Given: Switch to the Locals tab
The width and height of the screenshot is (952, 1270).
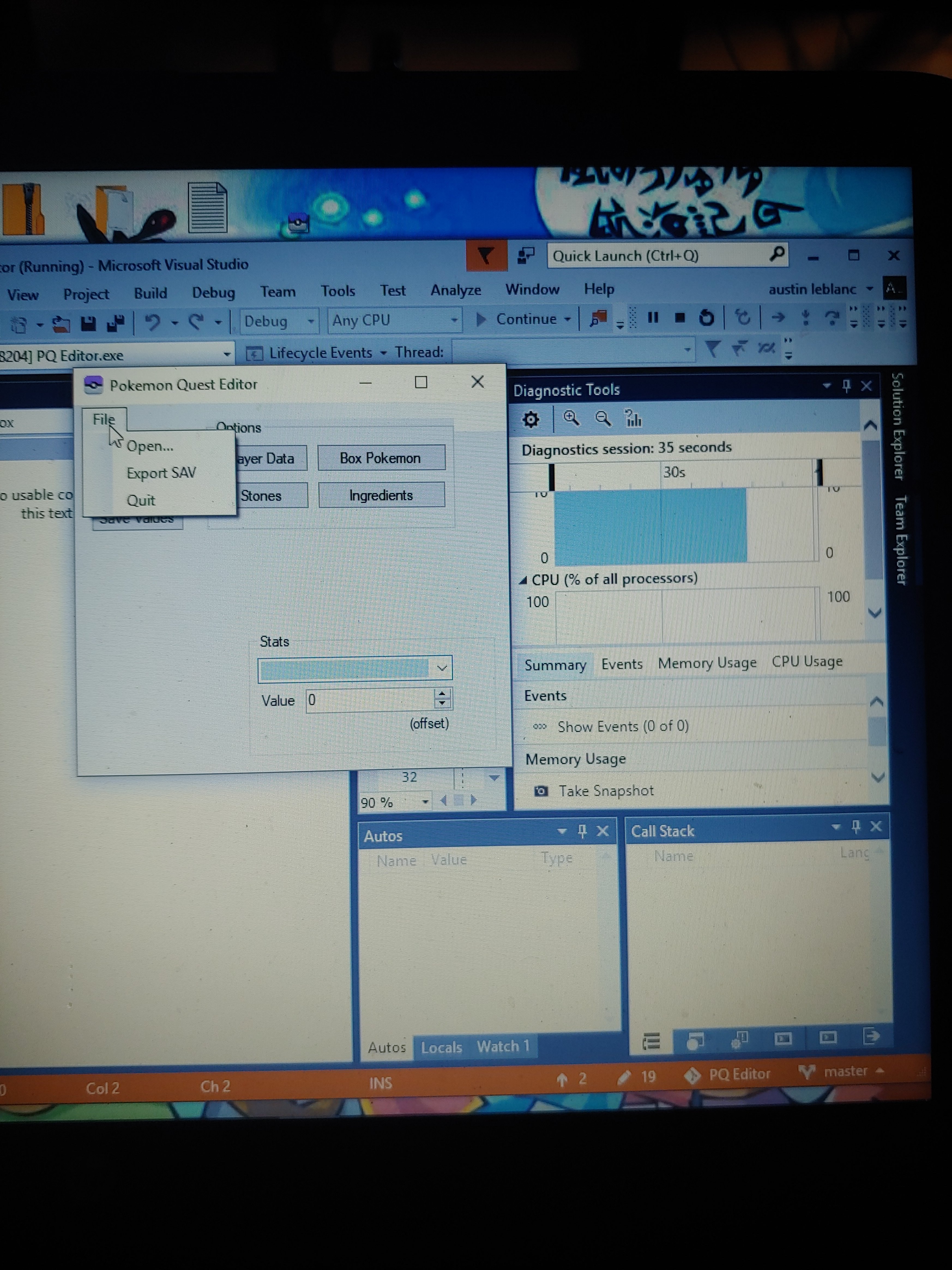Looking at the screenshot, I should (441, 1048).
